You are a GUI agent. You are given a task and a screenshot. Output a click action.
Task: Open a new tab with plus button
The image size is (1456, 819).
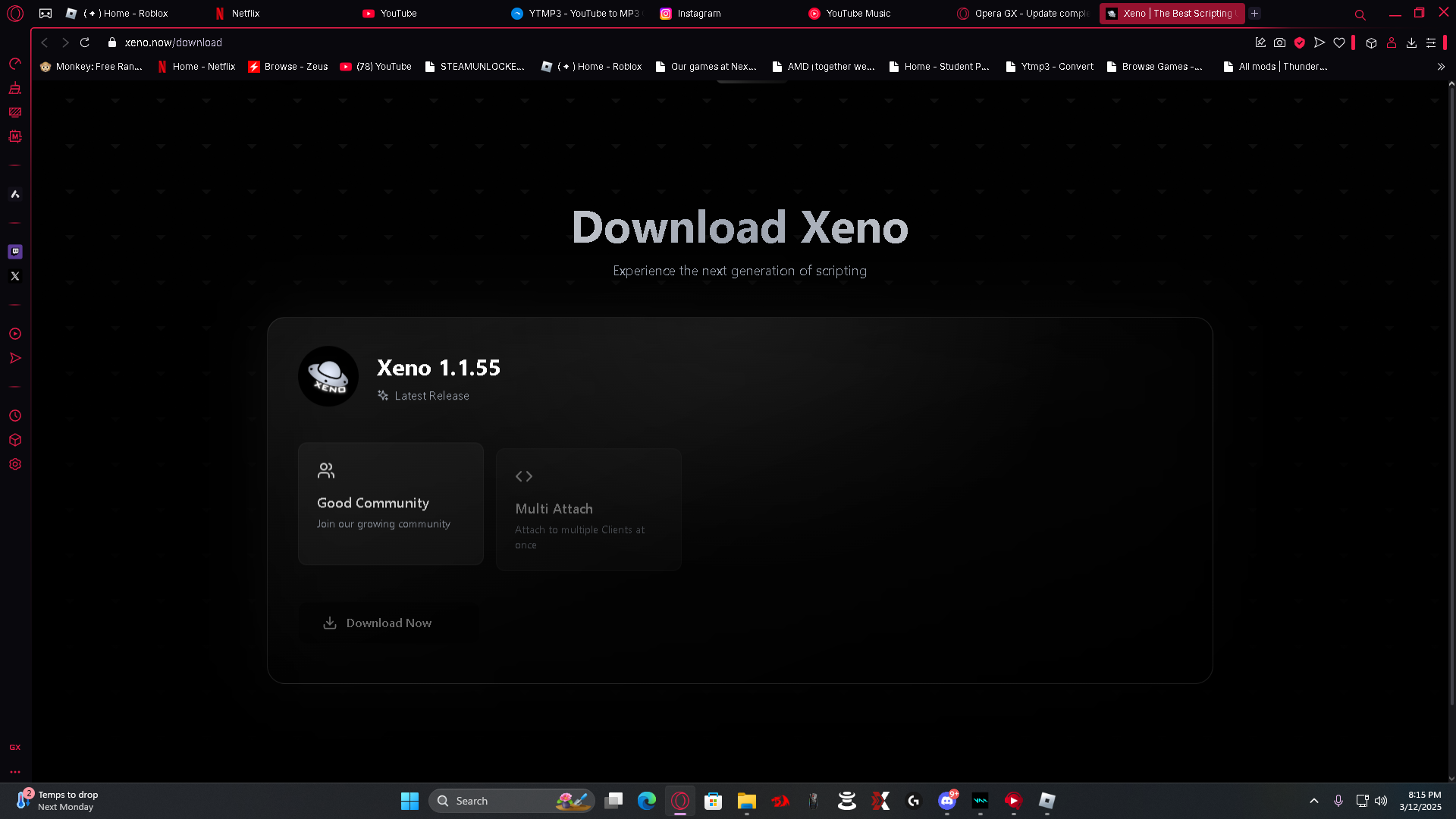pyautogui.click(x=1255, y=14)
